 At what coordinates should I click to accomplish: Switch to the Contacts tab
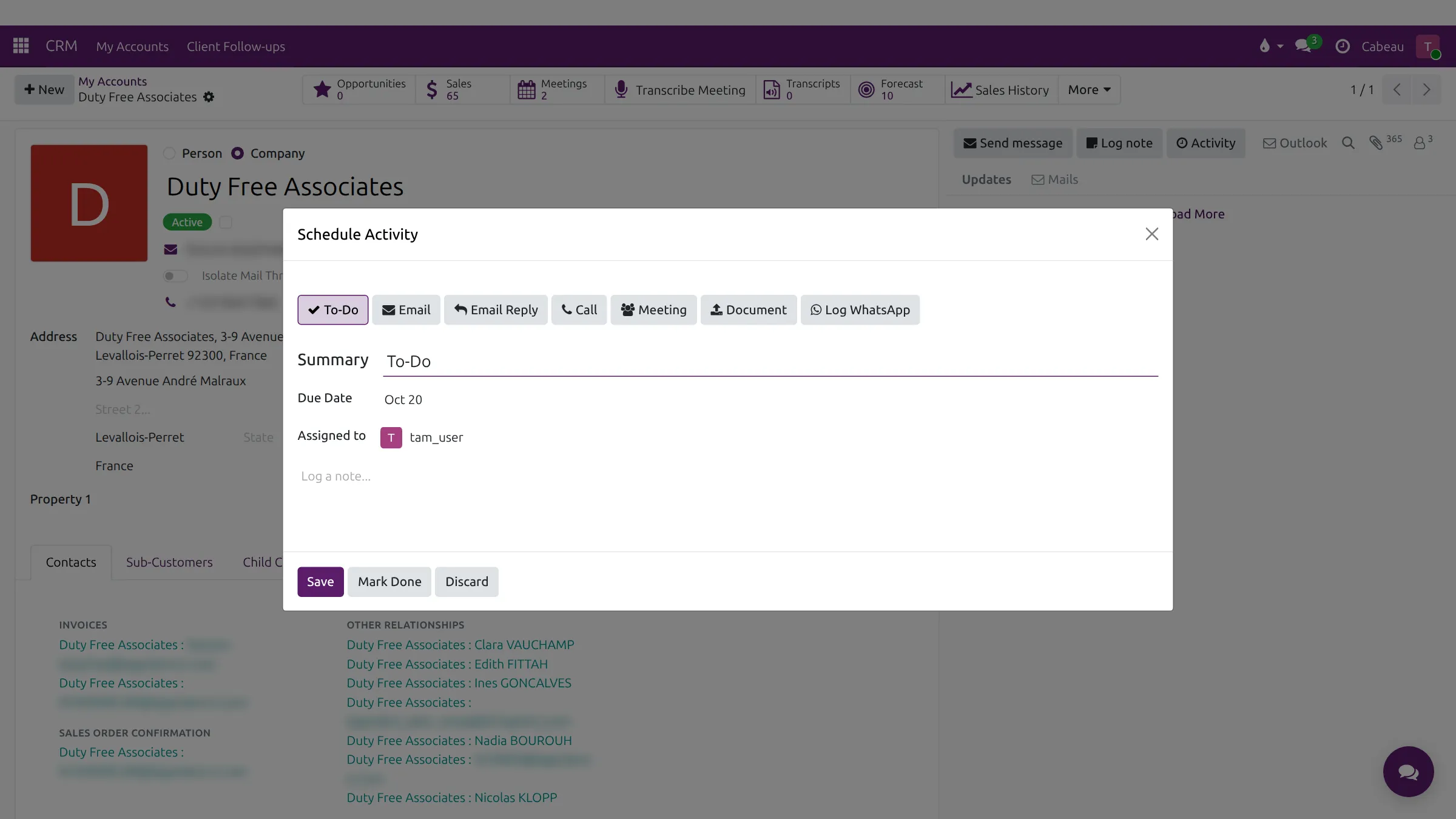tap(71, 562)
